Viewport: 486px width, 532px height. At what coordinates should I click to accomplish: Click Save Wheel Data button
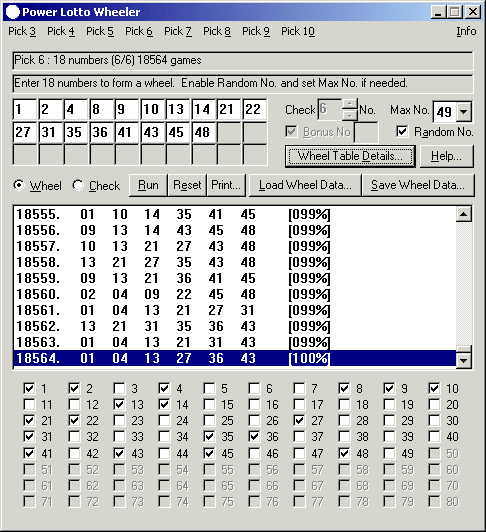point(418,185)
